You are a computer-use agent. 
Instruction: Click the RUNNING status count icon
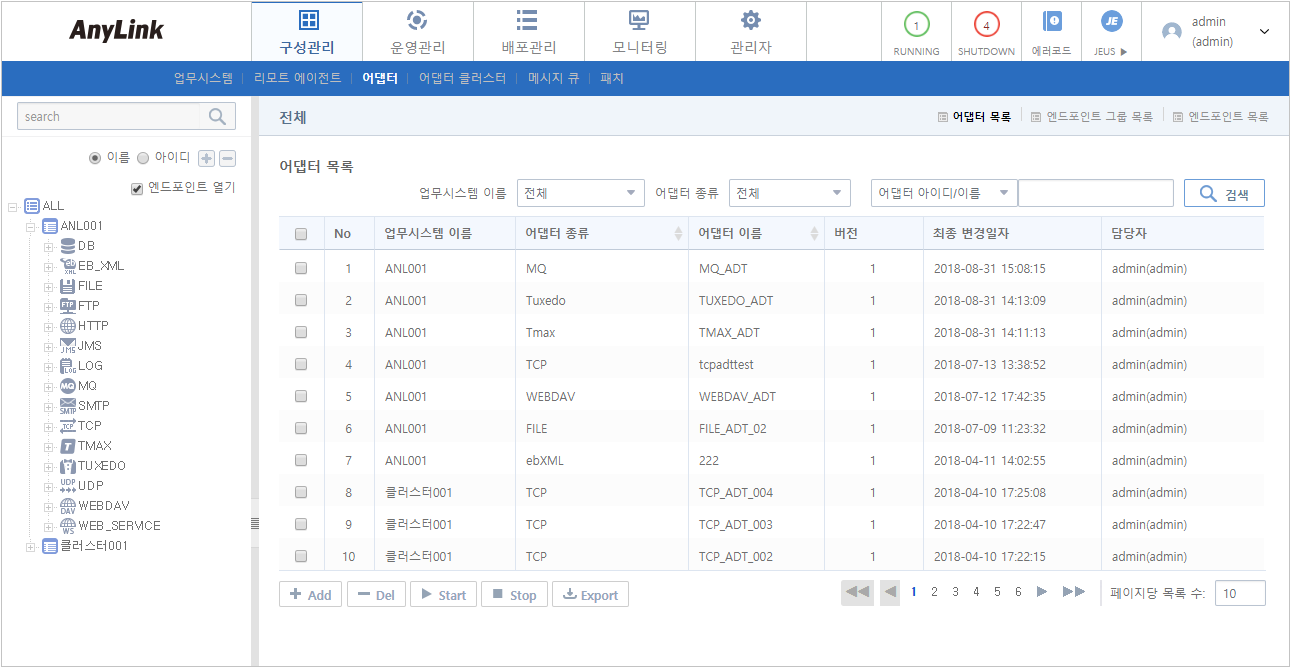(916, 25)
